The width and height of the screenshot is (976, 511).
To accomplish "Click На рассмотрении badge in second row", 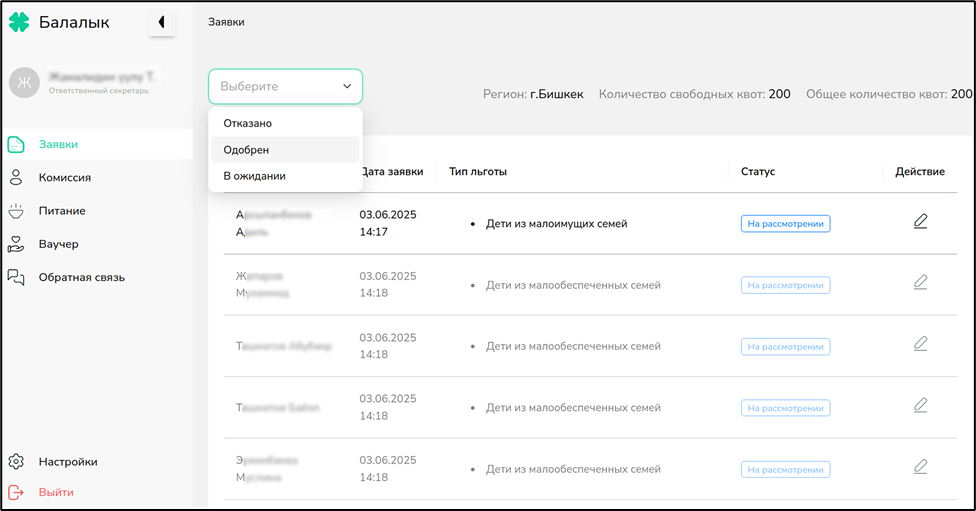I will click(786, 285).
